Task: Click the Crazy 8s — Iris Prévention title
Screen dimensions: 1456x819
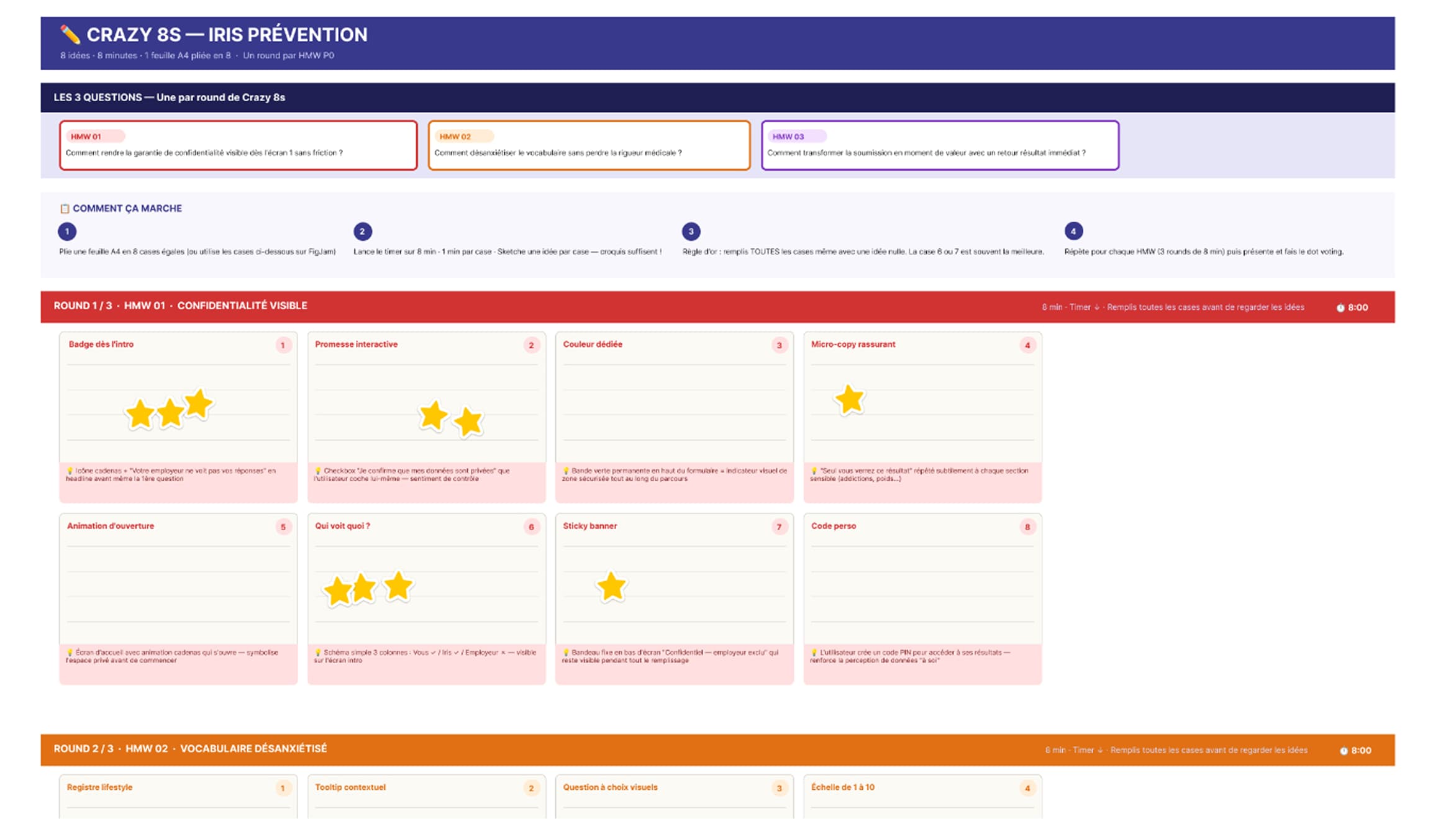Action: [x=227, y=35]
